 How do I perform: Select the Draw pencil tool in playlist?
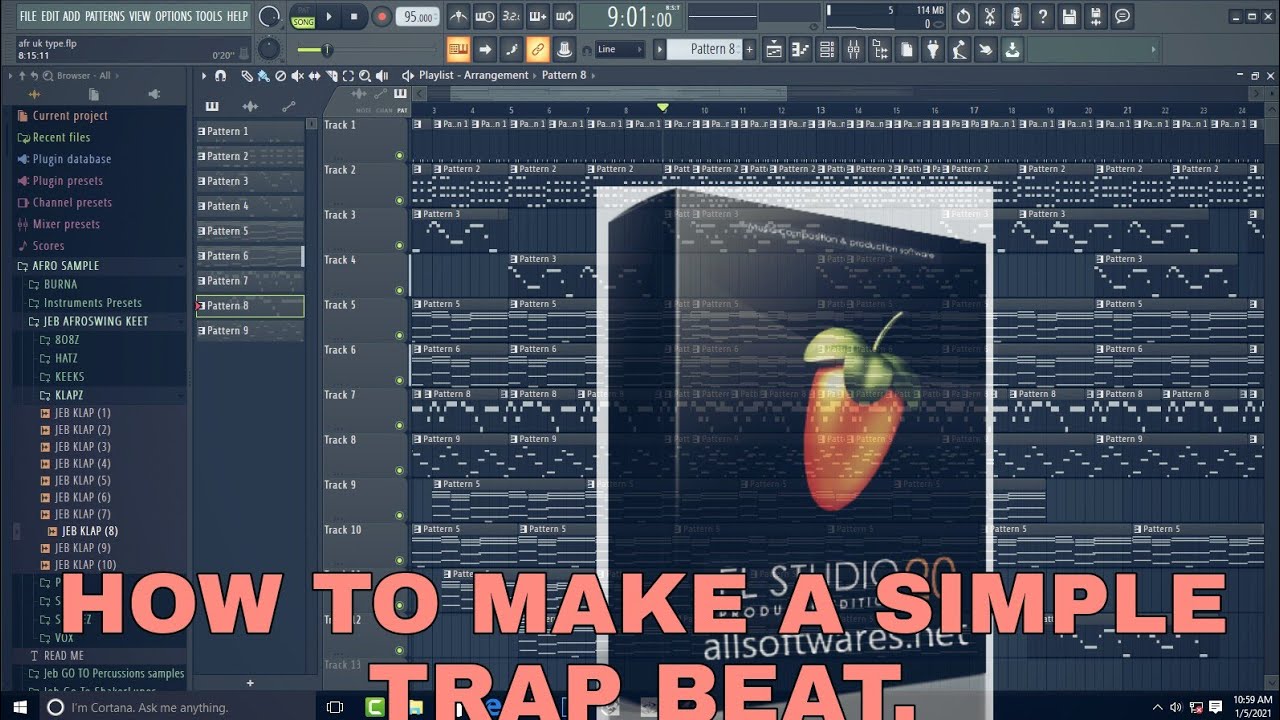(x=247, y=76)
